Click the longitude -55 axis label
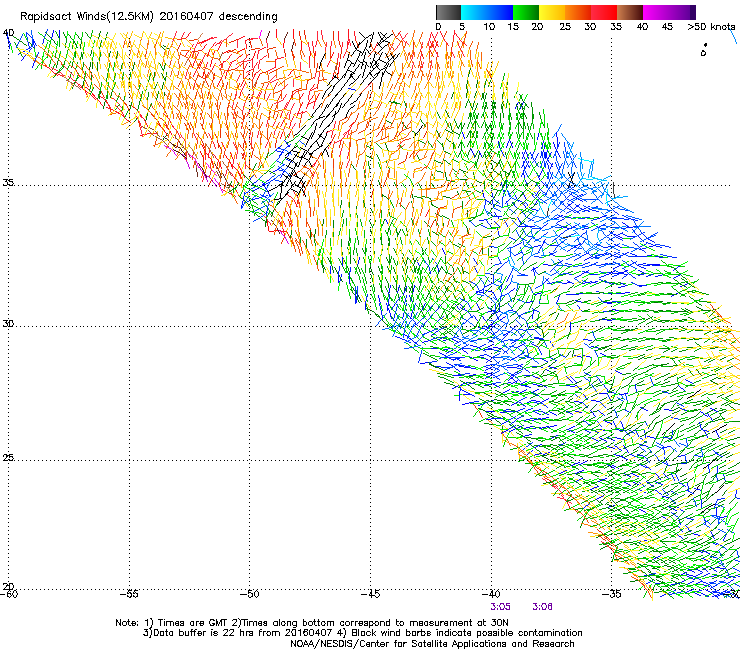Viewport: 740px width, 650px height. click(129, 594)
